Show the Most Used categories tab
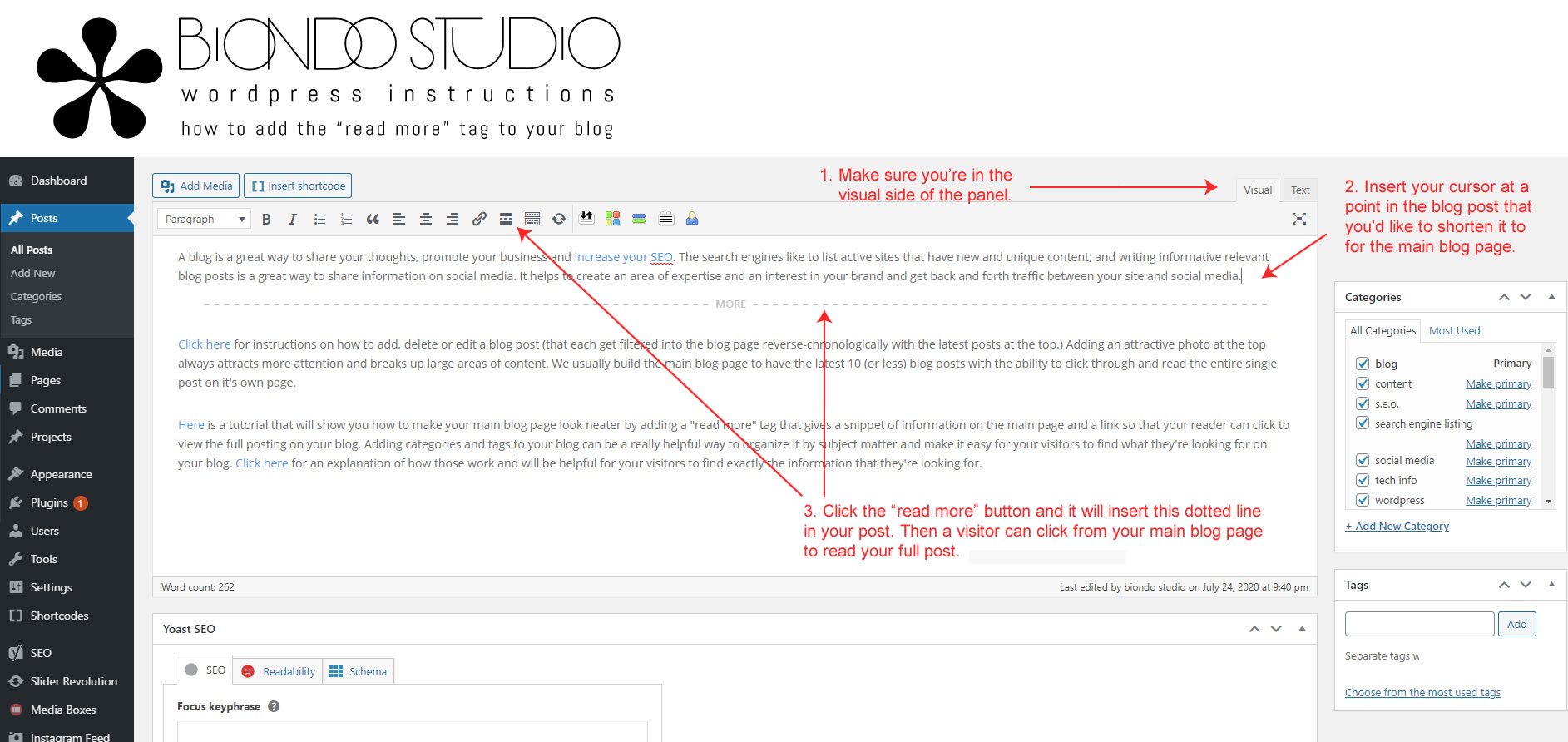The width and height of the screenshot is (1568, 742). (1455, 330)
